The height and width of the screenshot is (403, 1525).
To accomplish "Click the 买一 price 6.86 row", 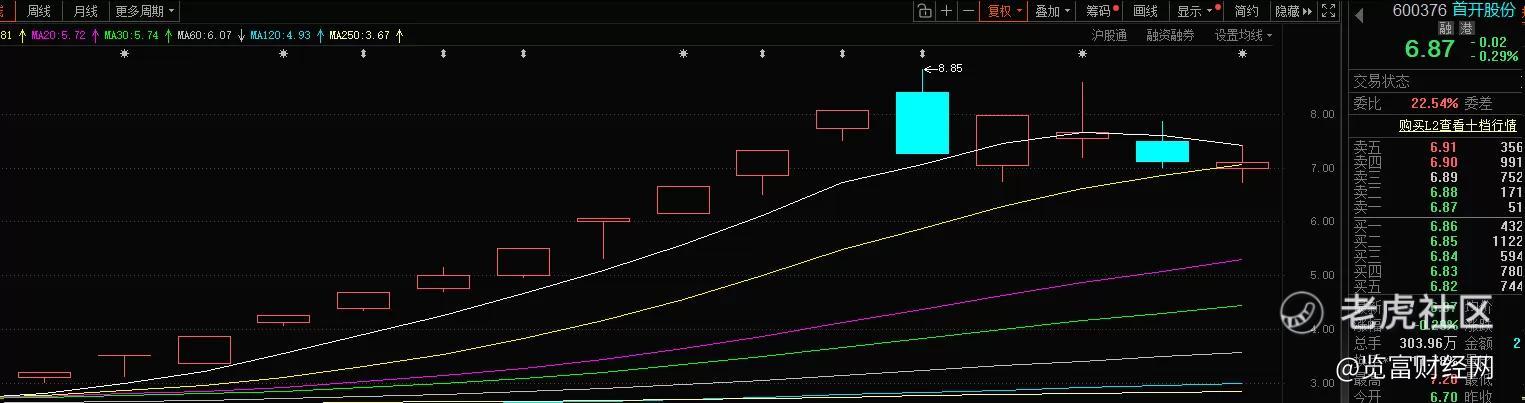I will (x=1437, y=227).
